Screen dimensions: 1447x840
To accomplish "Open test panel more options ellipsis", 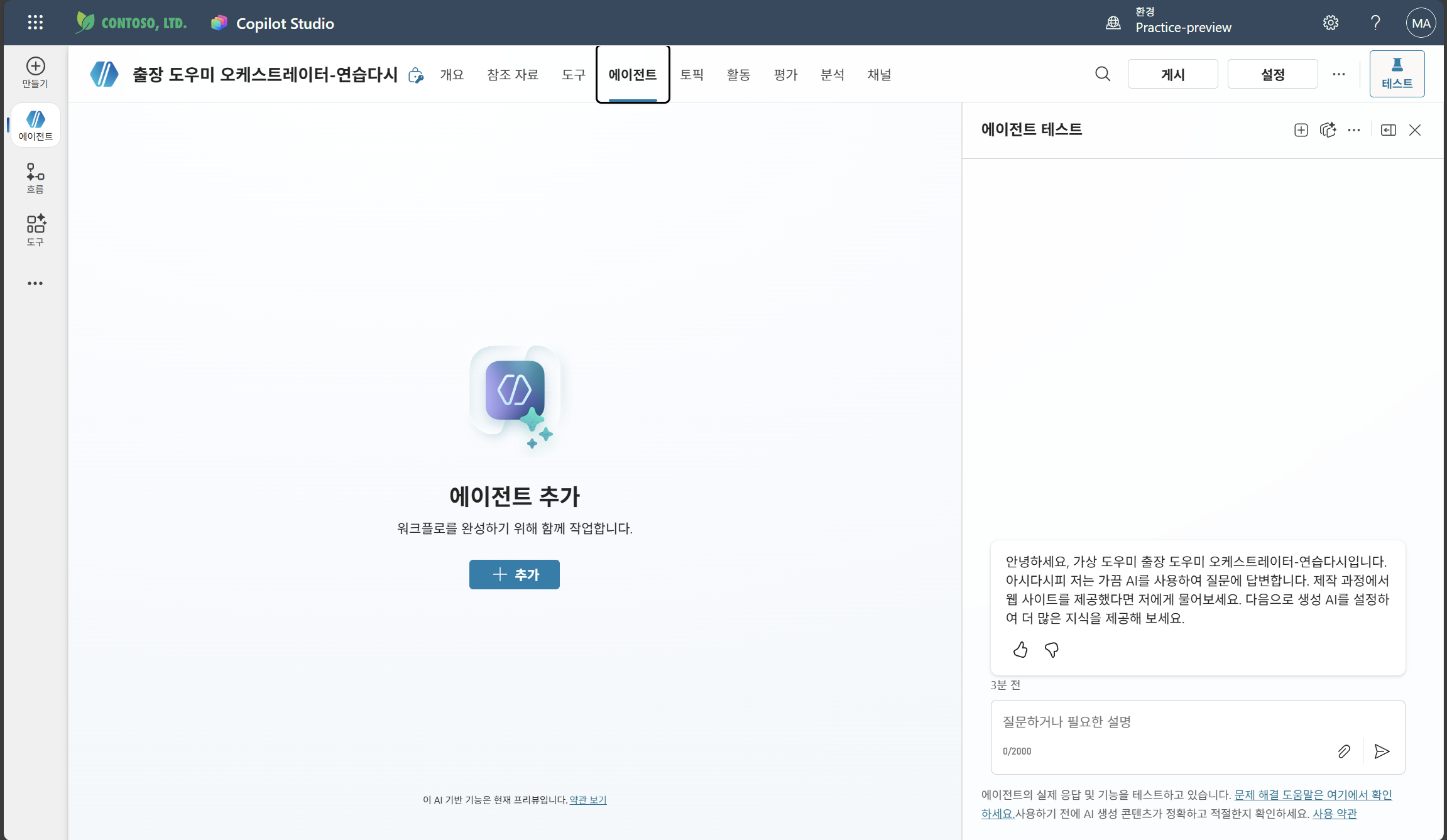I will pyautogui.click(x=1354, y=130).
